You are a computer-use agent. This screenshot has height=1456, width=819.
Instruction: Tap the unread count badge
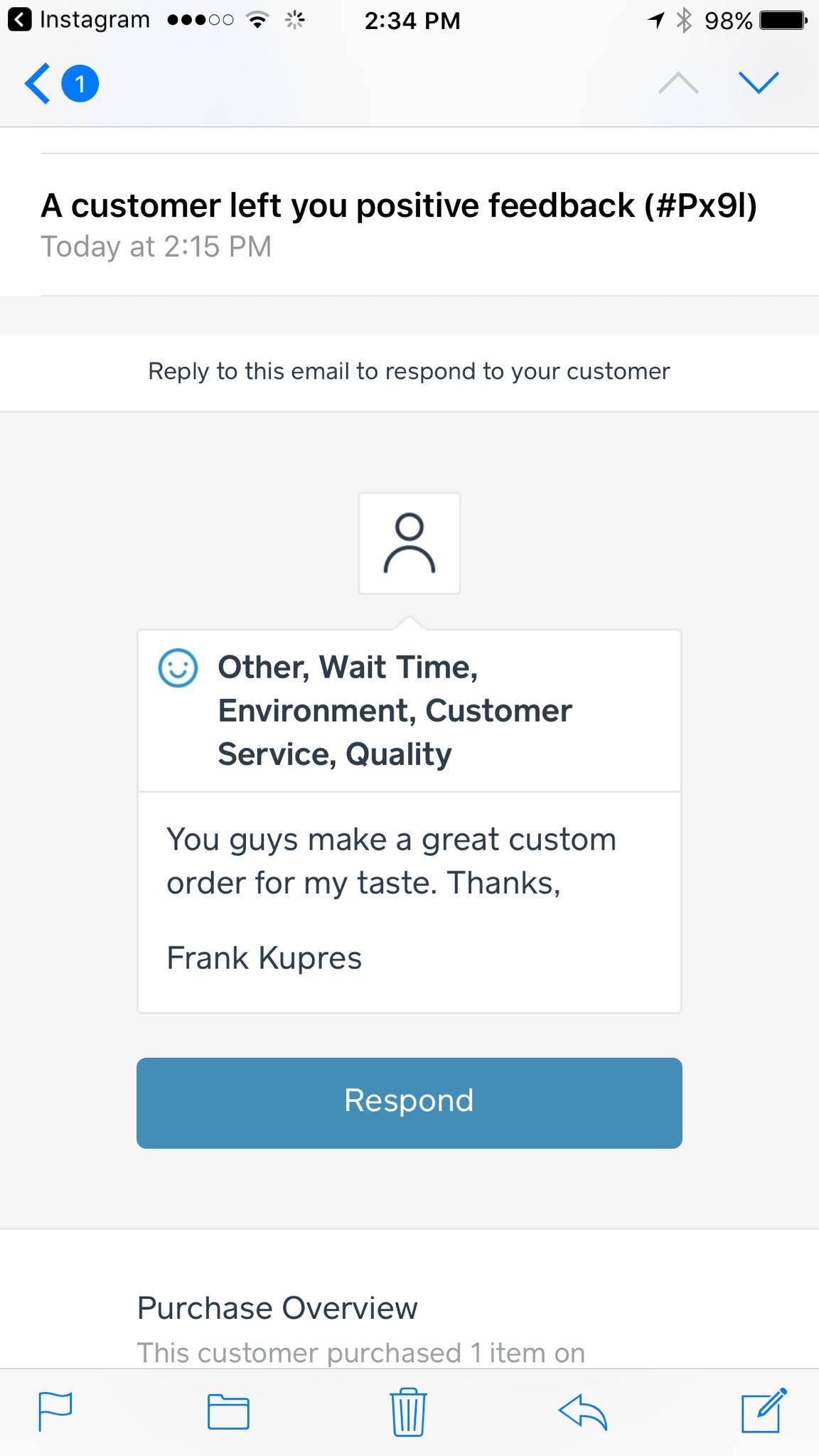(x=80, y=84)
